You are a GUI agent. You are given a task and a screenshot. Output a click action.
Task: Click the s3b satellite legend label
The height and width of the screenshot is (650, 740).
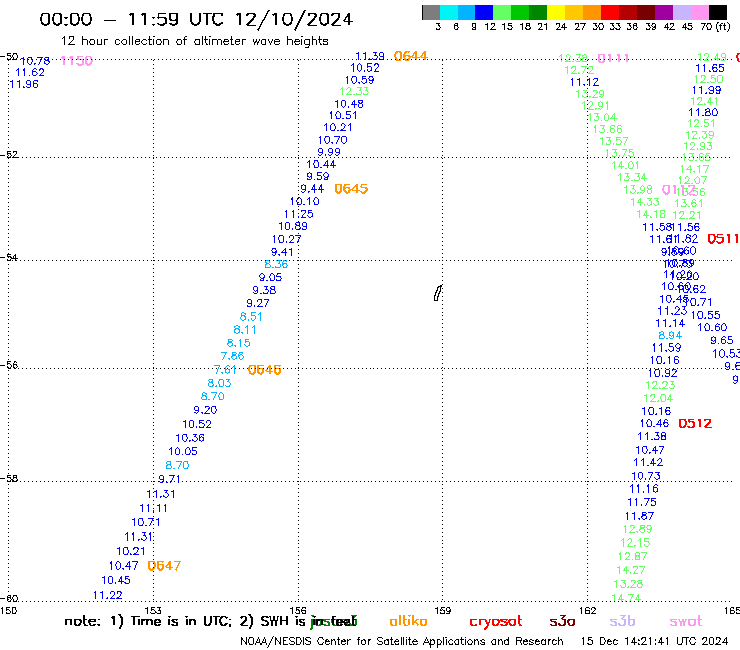(622, 621)
